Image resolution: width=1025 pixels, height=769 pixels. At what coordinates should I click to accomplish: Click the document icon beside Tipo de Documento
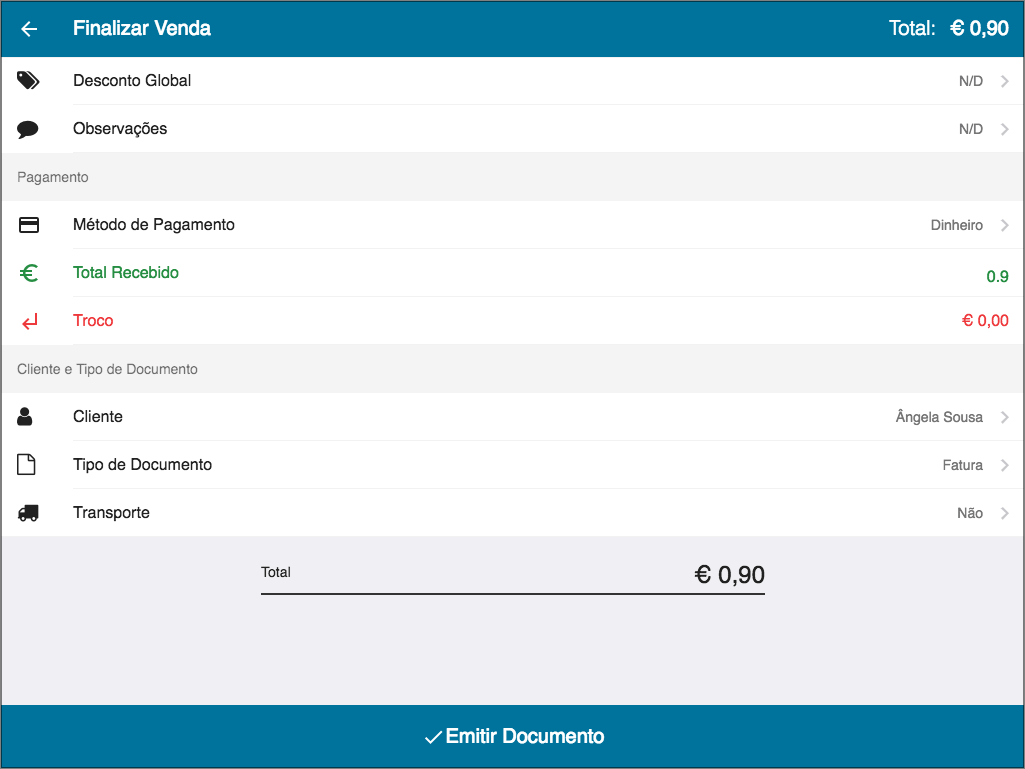(x=28, y=464)
